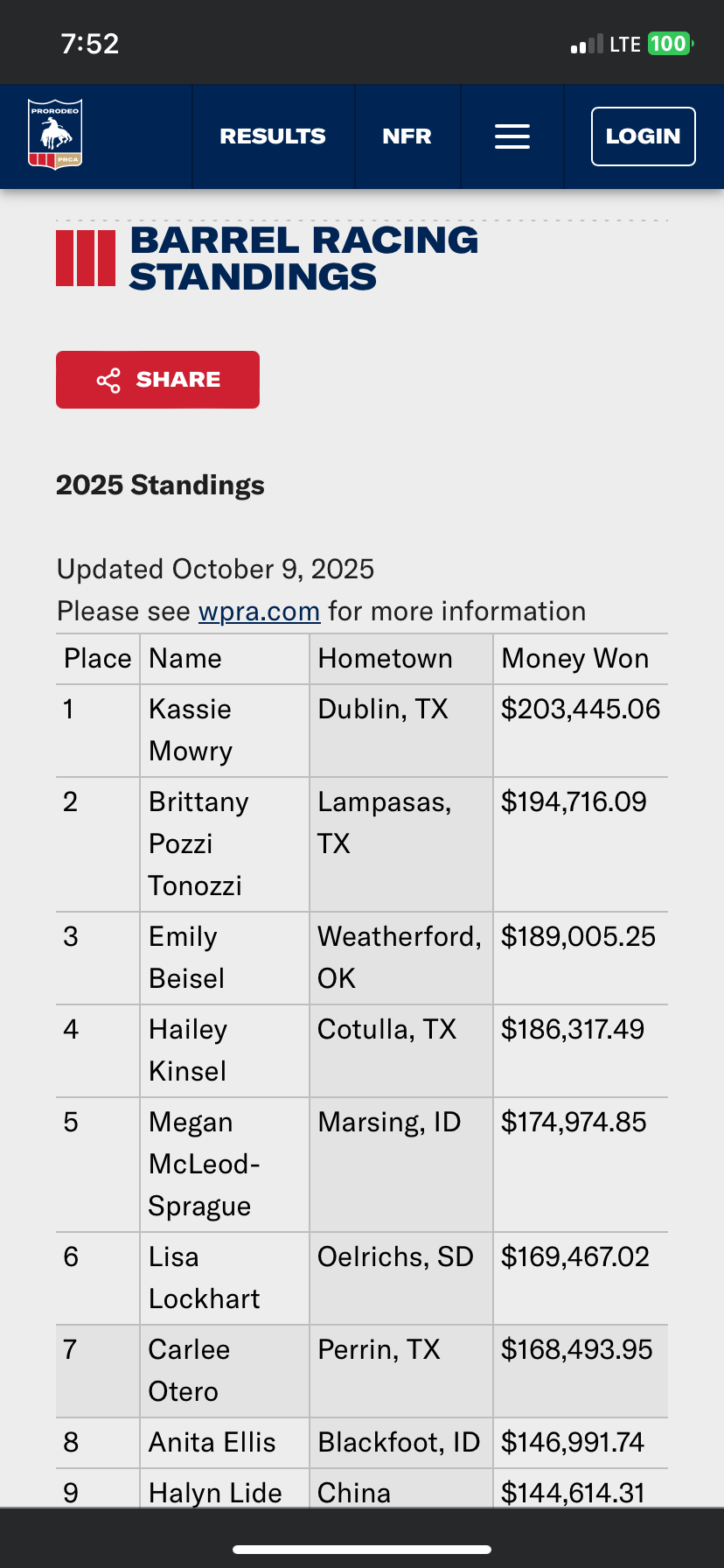Select Lisa Lockhart's name in row six
This screenshot has width=724, height=1568.
pyautogui.click(x=204, y=1277)
